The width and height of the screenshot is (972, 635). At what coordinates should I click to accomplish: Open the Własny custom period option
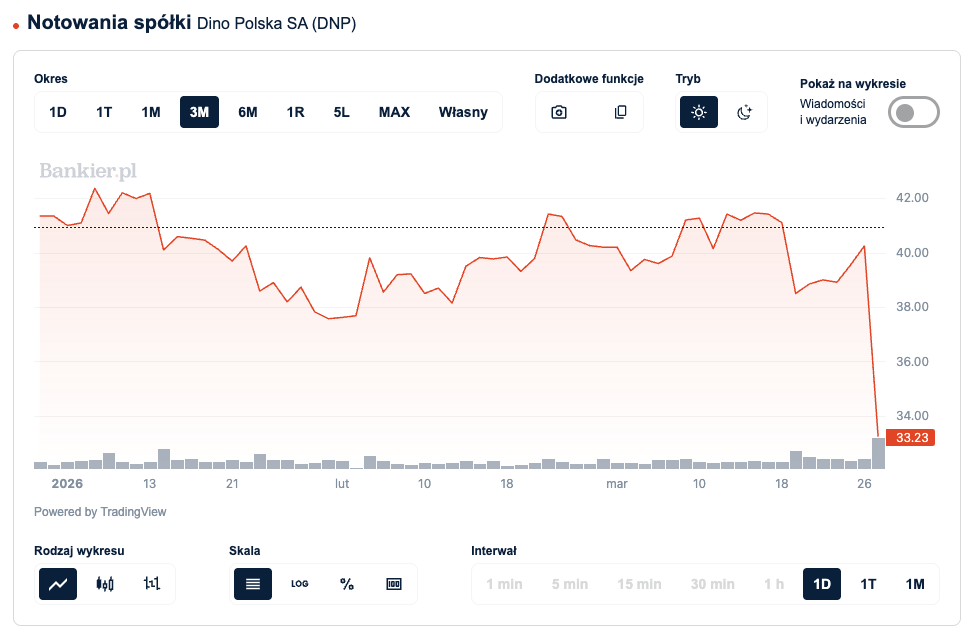463,112
